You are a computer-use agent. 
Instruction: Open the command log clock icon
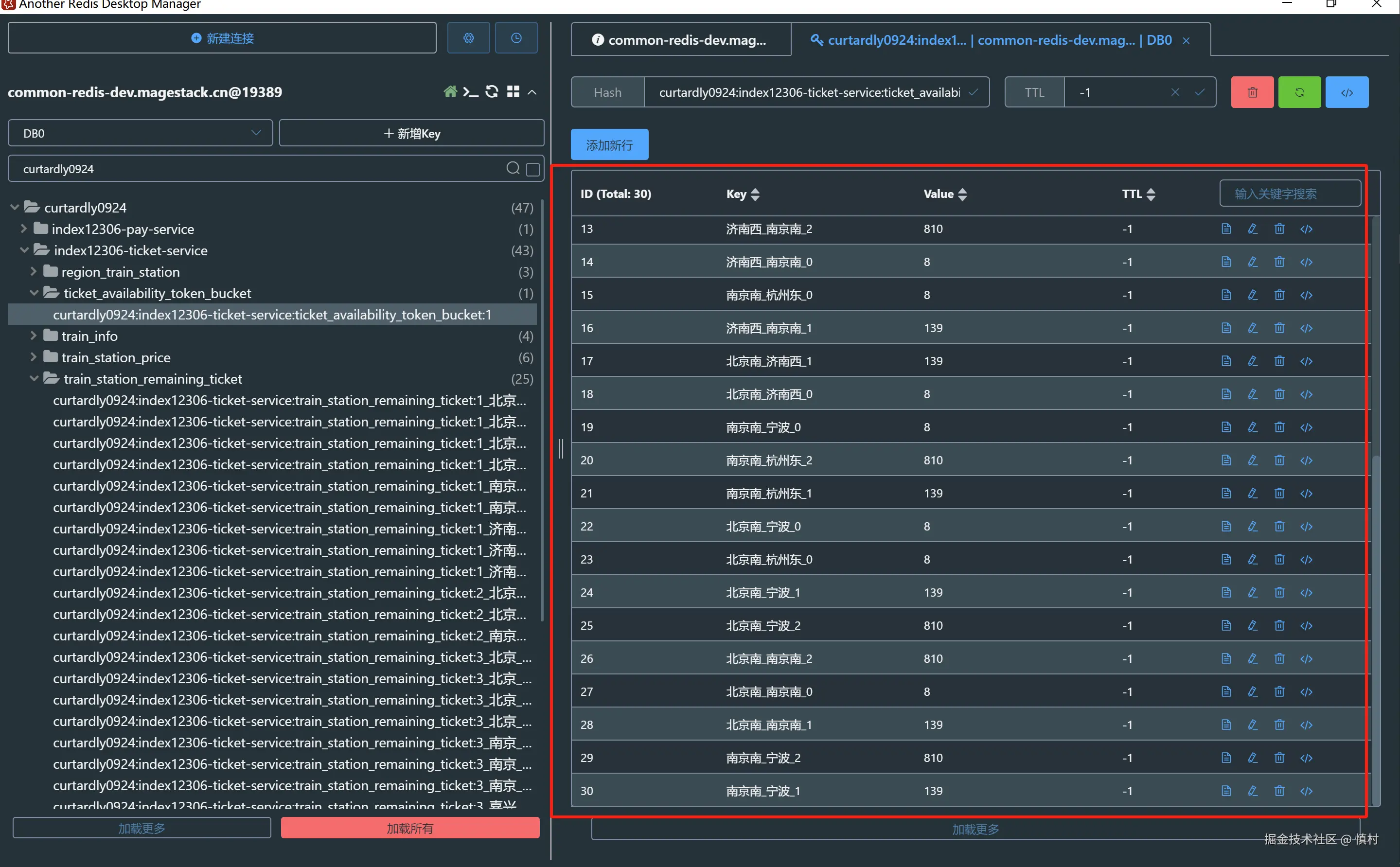coord(516,38)
